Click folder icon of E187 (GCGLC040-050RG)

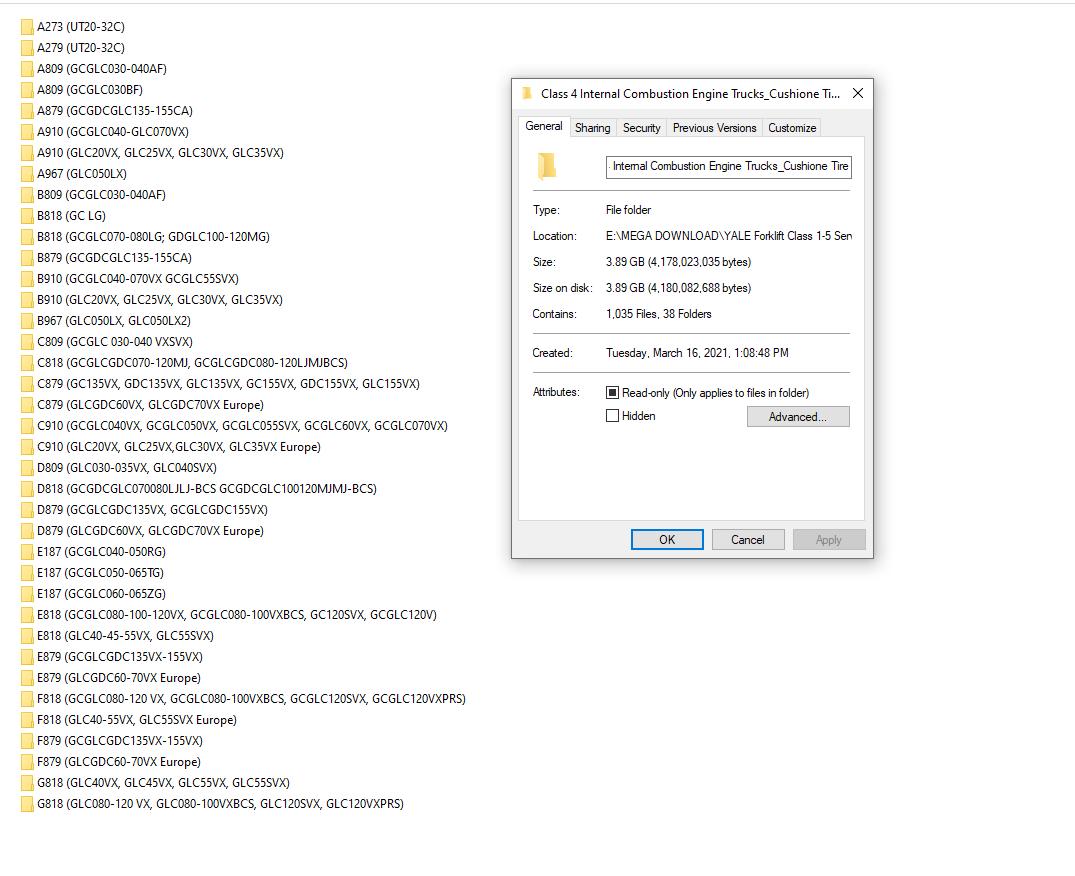27,552
